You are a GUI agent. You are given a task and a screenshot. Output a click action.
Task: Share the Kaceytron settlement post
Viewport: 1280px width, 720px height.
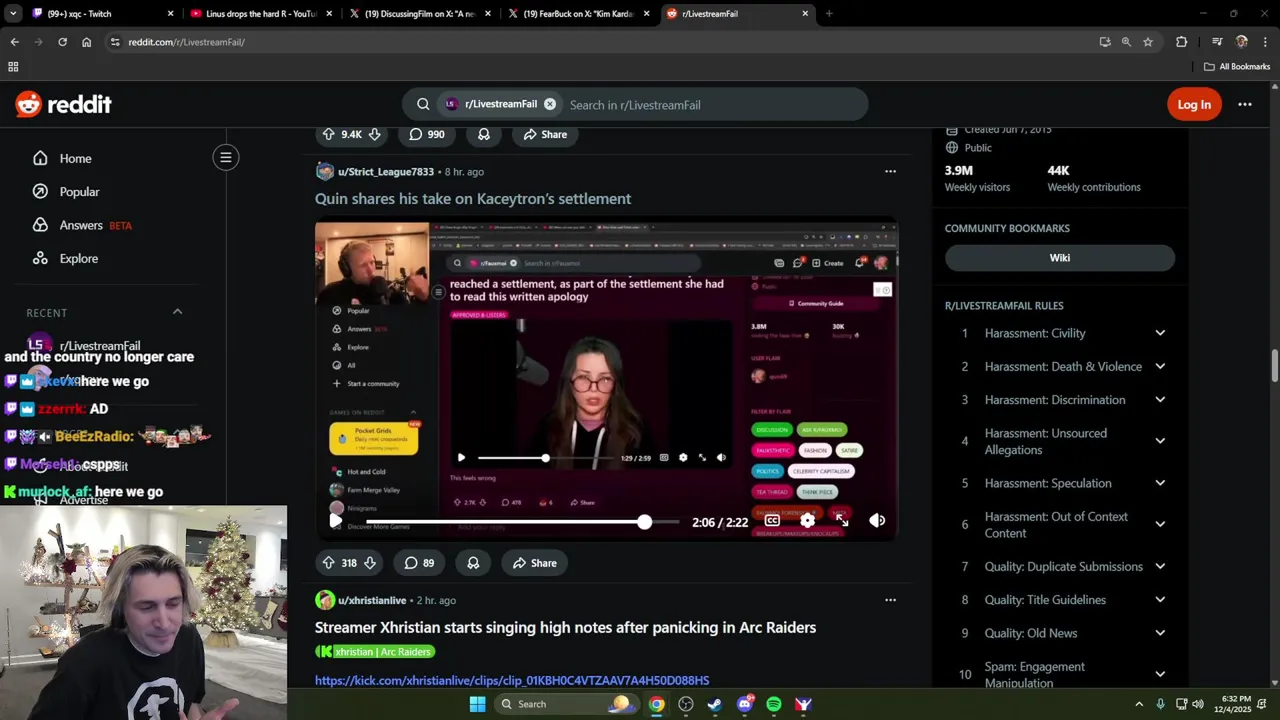click(534, 563)
